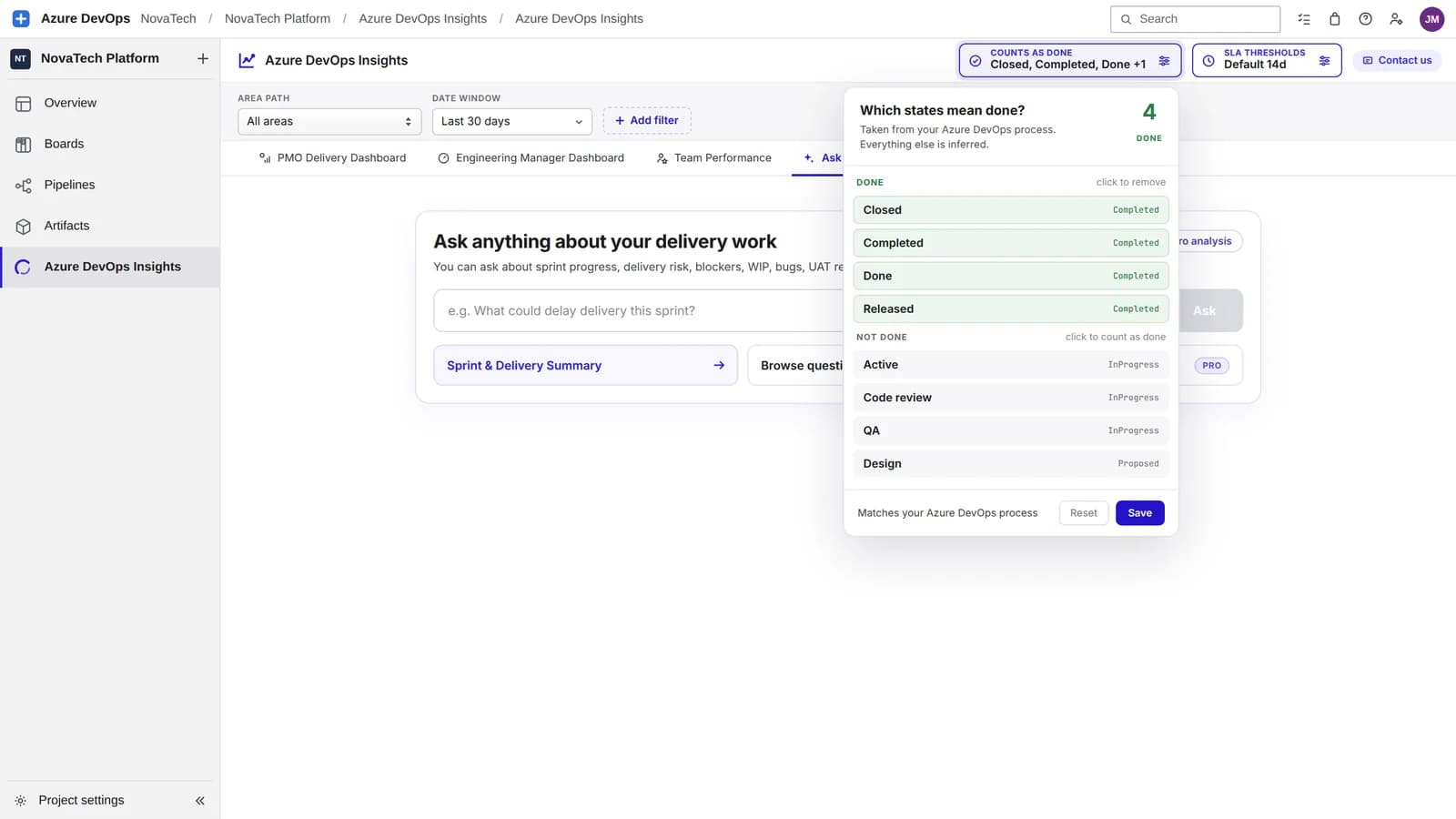
Task: Switch to Engineering Manager Dashboard tab
Action: click(531, 158)
